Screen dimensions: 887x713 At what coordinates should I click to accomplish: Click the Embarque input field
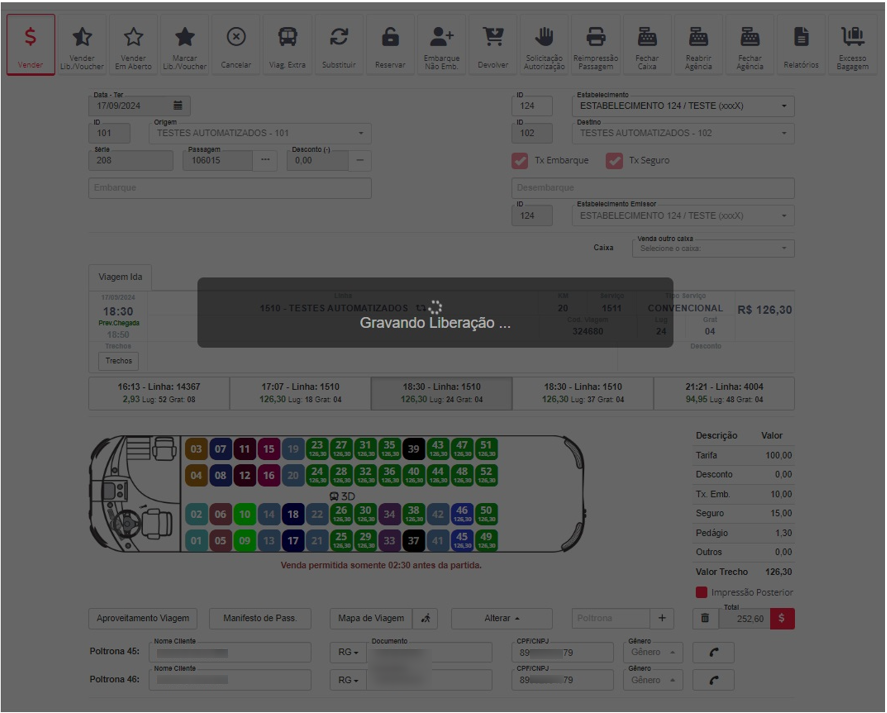coord(230,188)
